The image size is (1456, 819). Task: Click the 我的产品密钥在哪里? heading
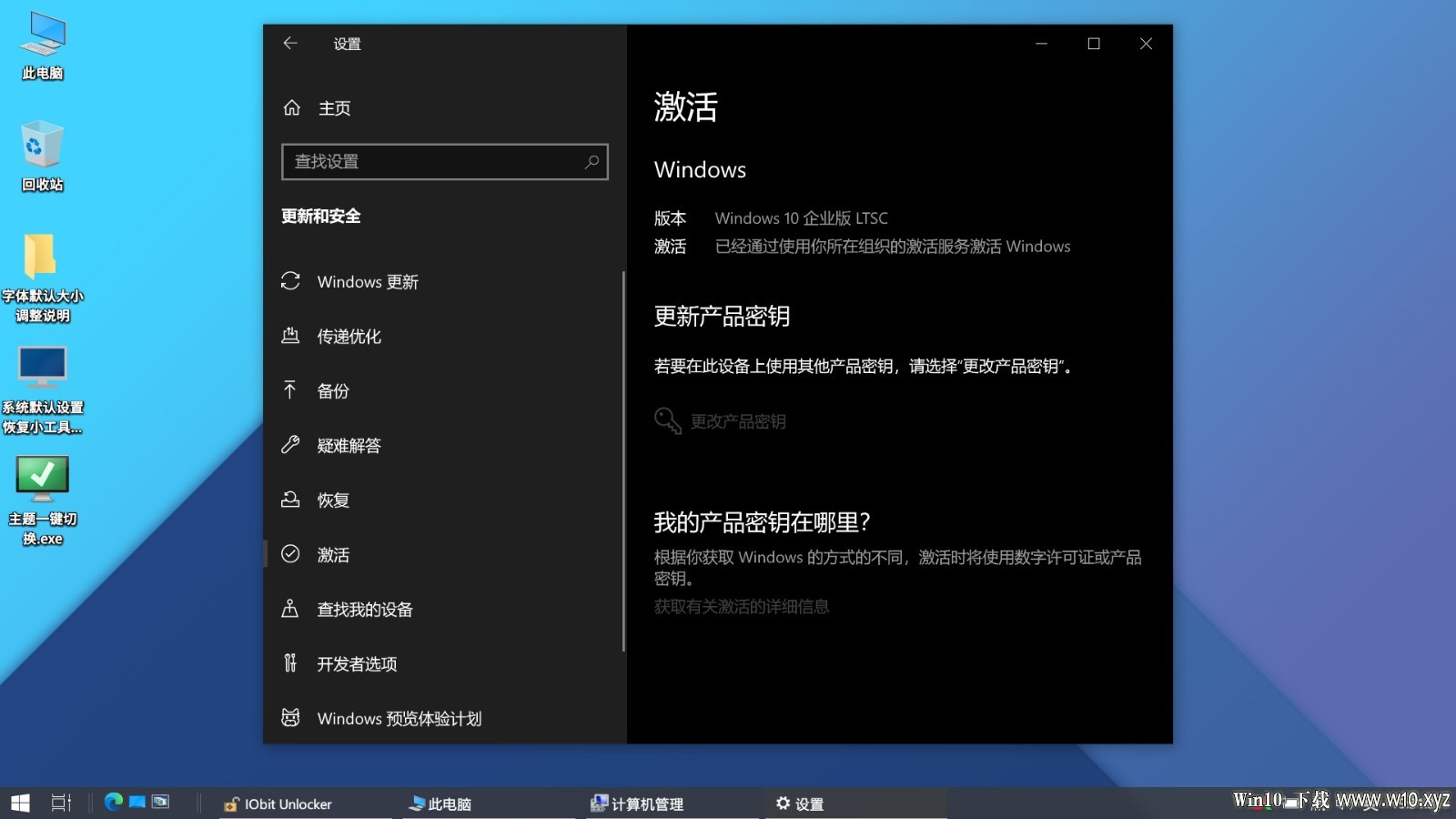coord(763,522)
